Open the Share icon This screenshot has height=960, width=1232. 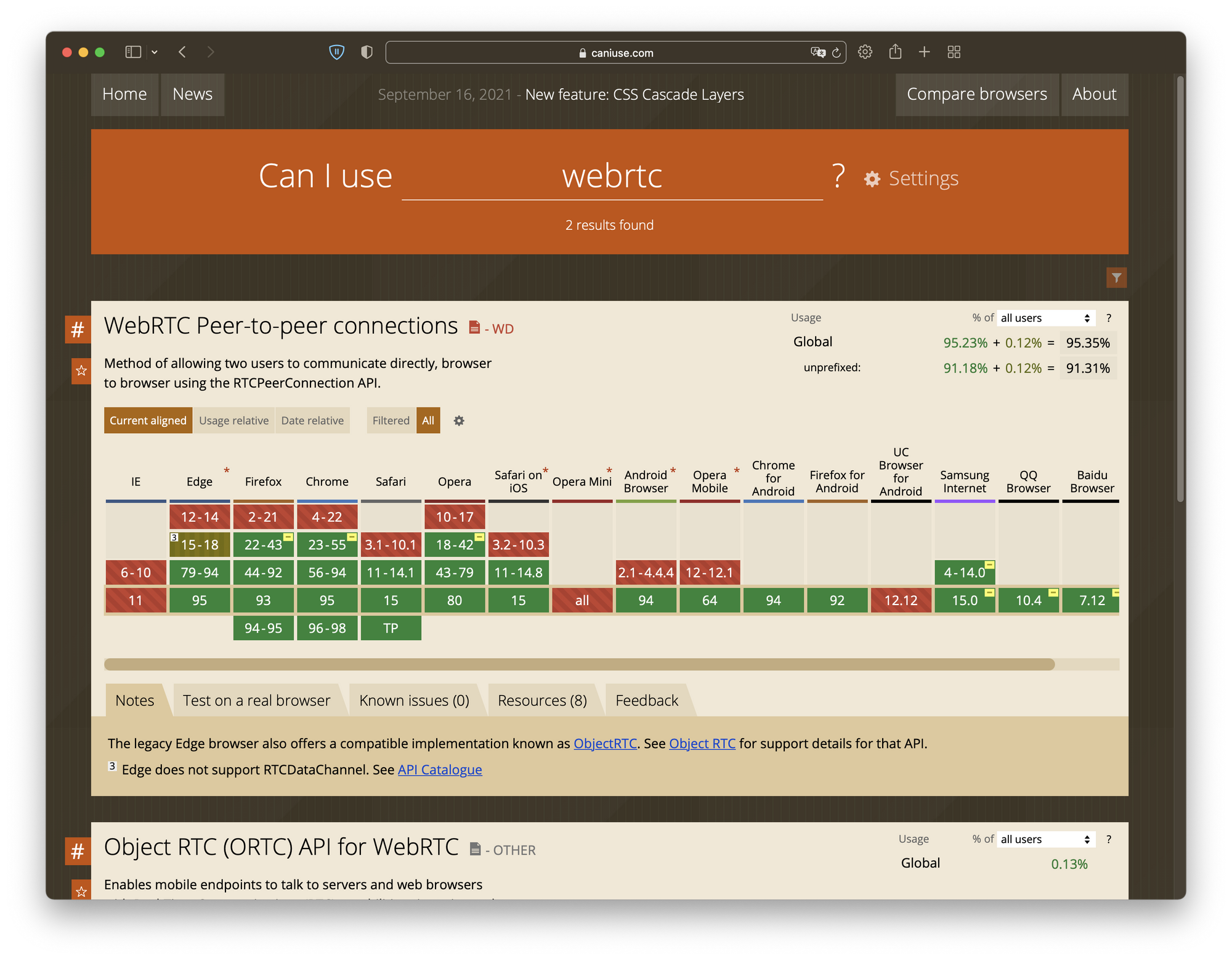895,52
